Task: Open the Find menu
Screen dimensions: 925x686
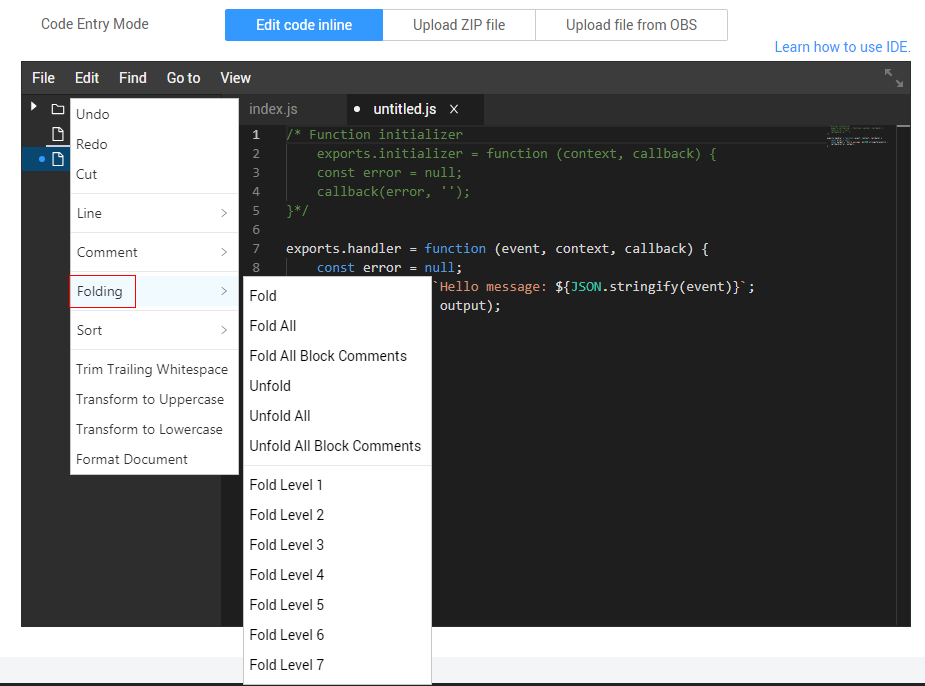Action: pos(133,78)
